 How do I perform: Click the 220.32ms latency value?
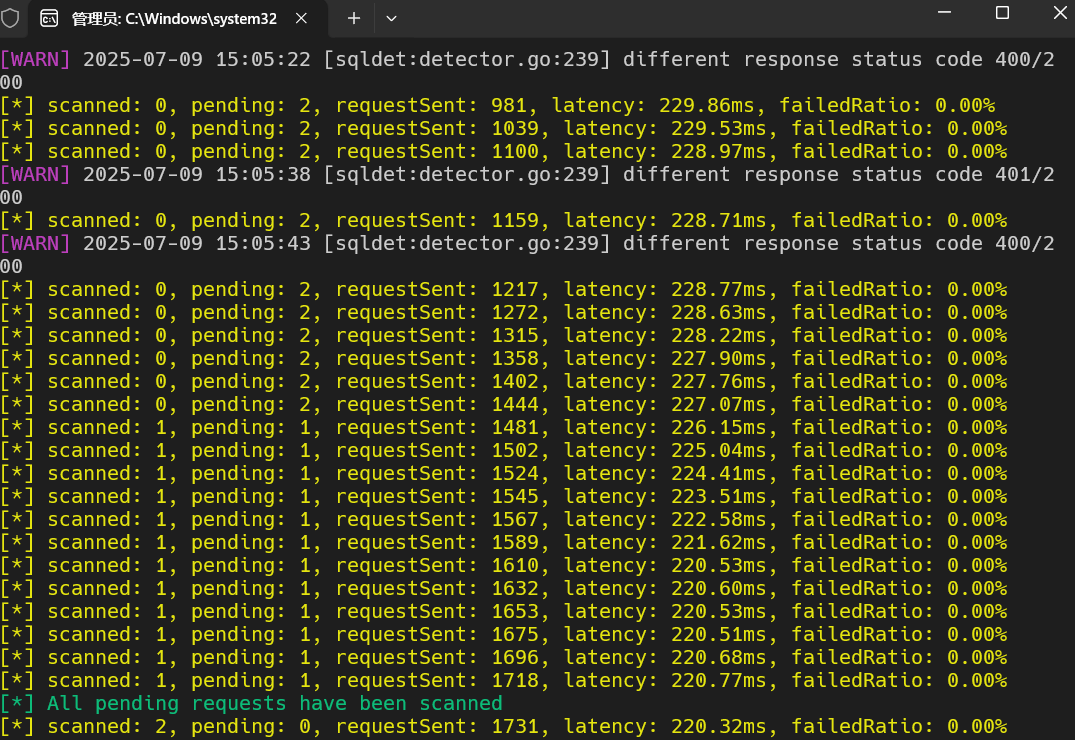point(718,726)
